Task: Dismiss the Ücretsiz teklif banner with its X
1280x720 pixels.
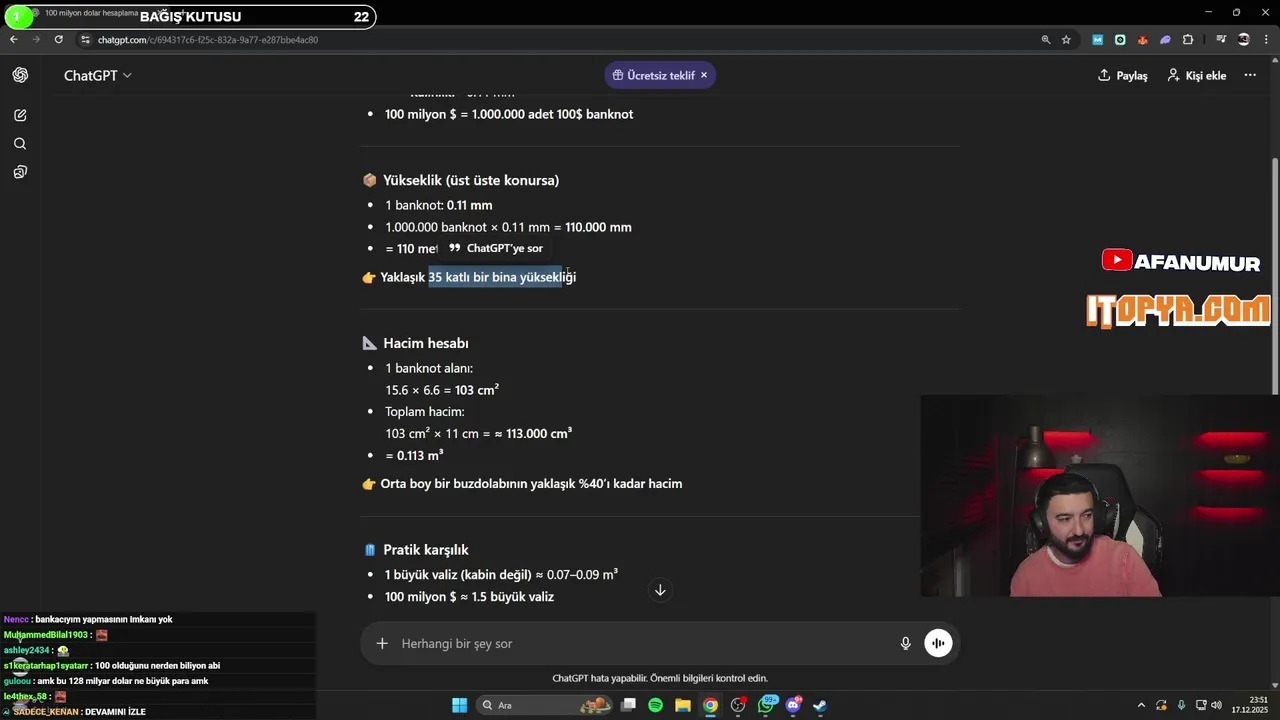Action: pos(704,75)
